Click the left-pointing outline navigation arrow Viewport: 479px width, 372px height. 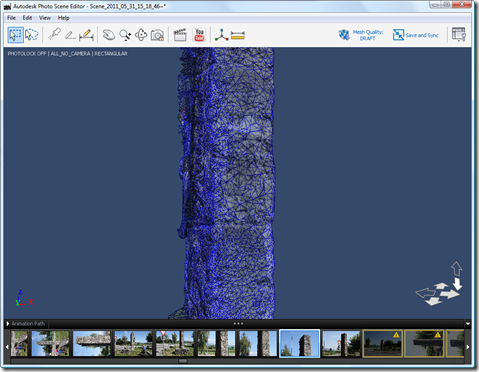tap(426, 293)
